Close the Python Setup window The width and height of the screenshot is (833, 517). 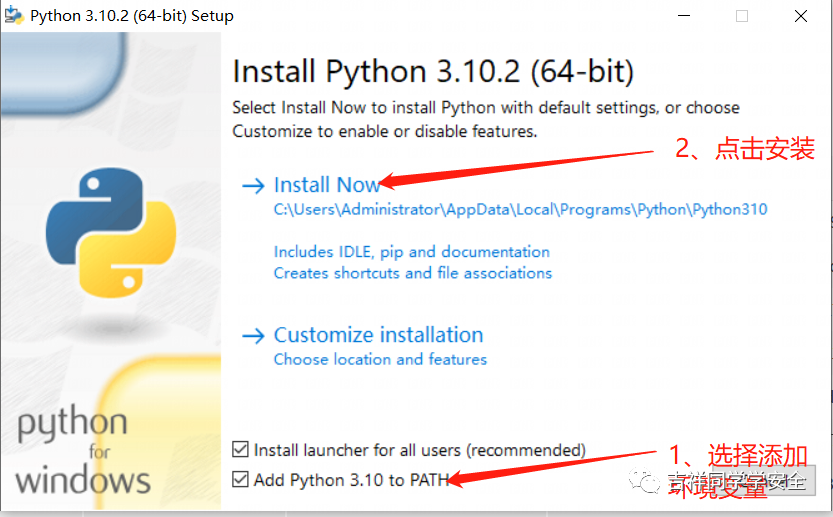point(801,16)
